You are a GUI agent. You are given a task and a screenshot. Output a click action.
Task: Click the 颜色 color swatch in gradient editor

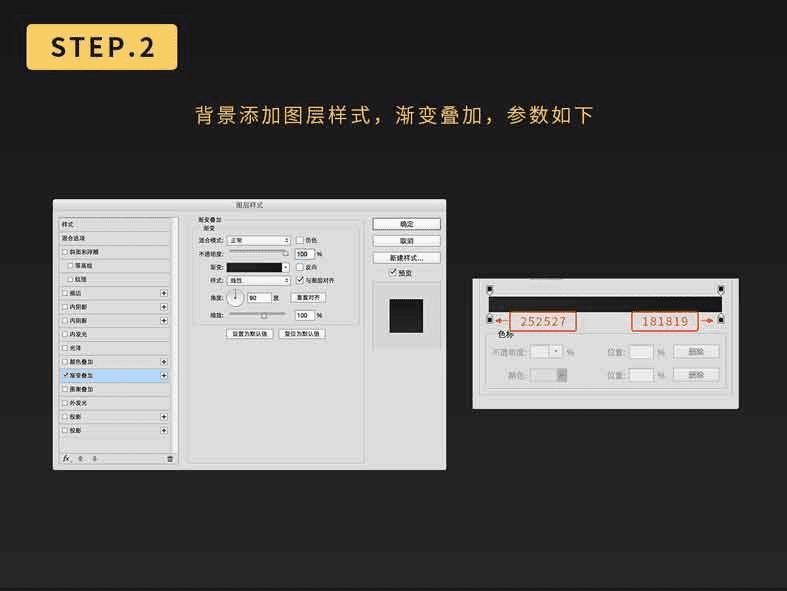tap(544, 375)
